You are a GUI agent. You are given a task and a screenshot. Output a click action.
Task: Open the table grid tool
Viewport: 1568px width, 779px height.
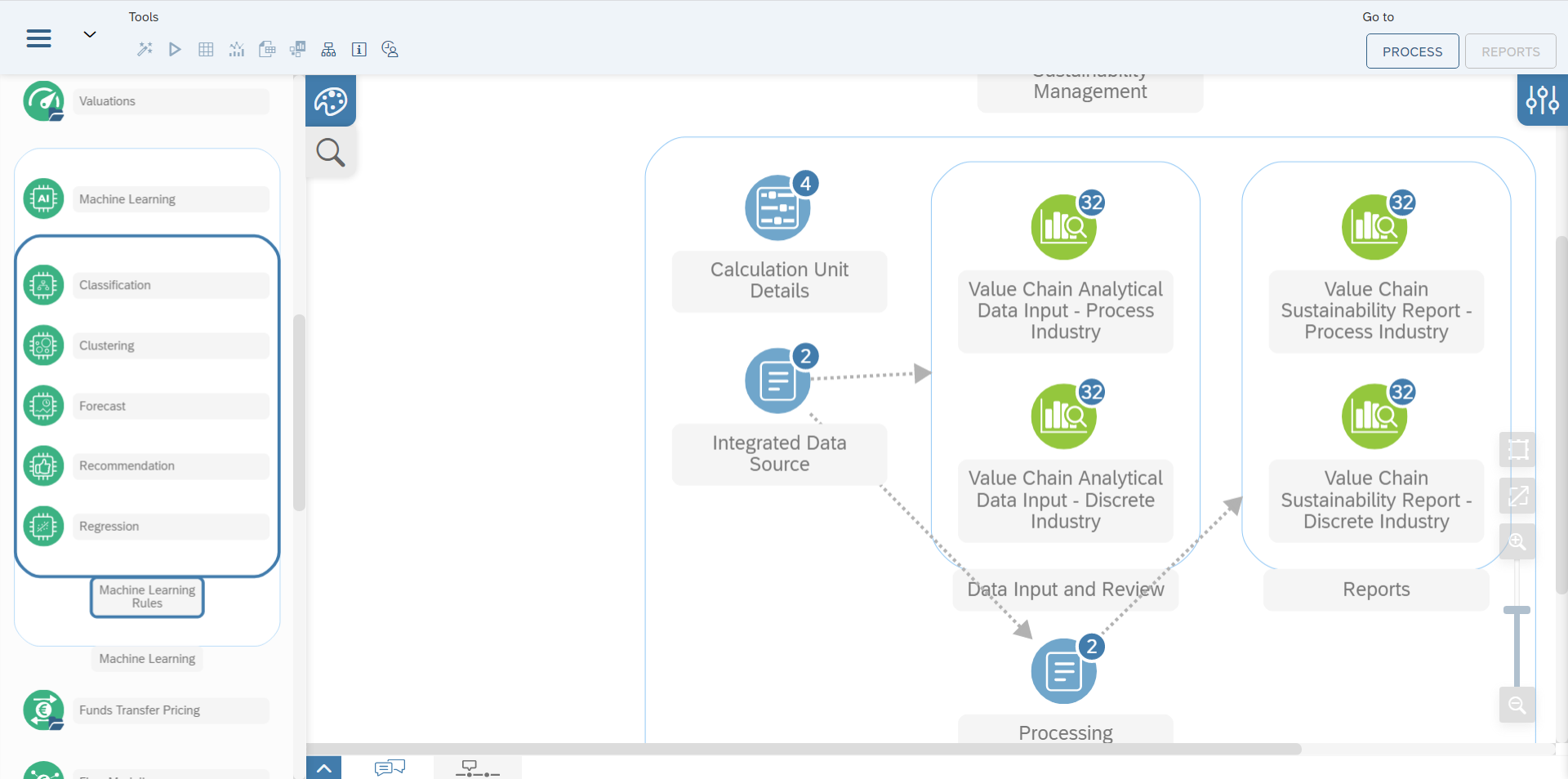tap(205, 49)
